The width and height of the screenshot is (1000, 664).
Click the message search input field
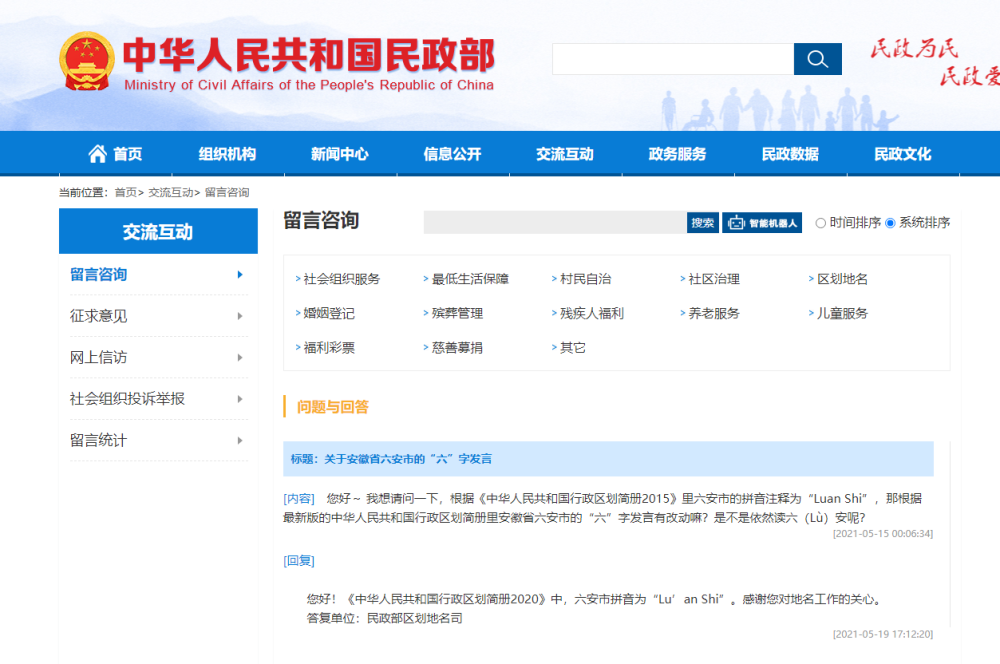(554, 223)
